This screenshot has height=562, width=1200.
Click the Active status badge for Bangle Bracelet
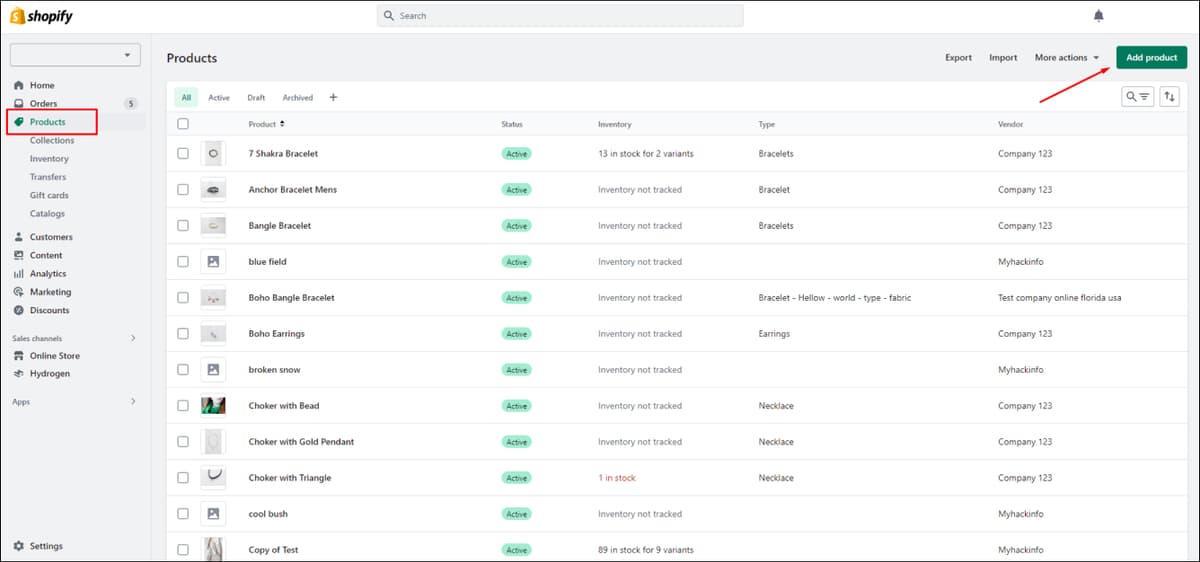tap(516, 225)
